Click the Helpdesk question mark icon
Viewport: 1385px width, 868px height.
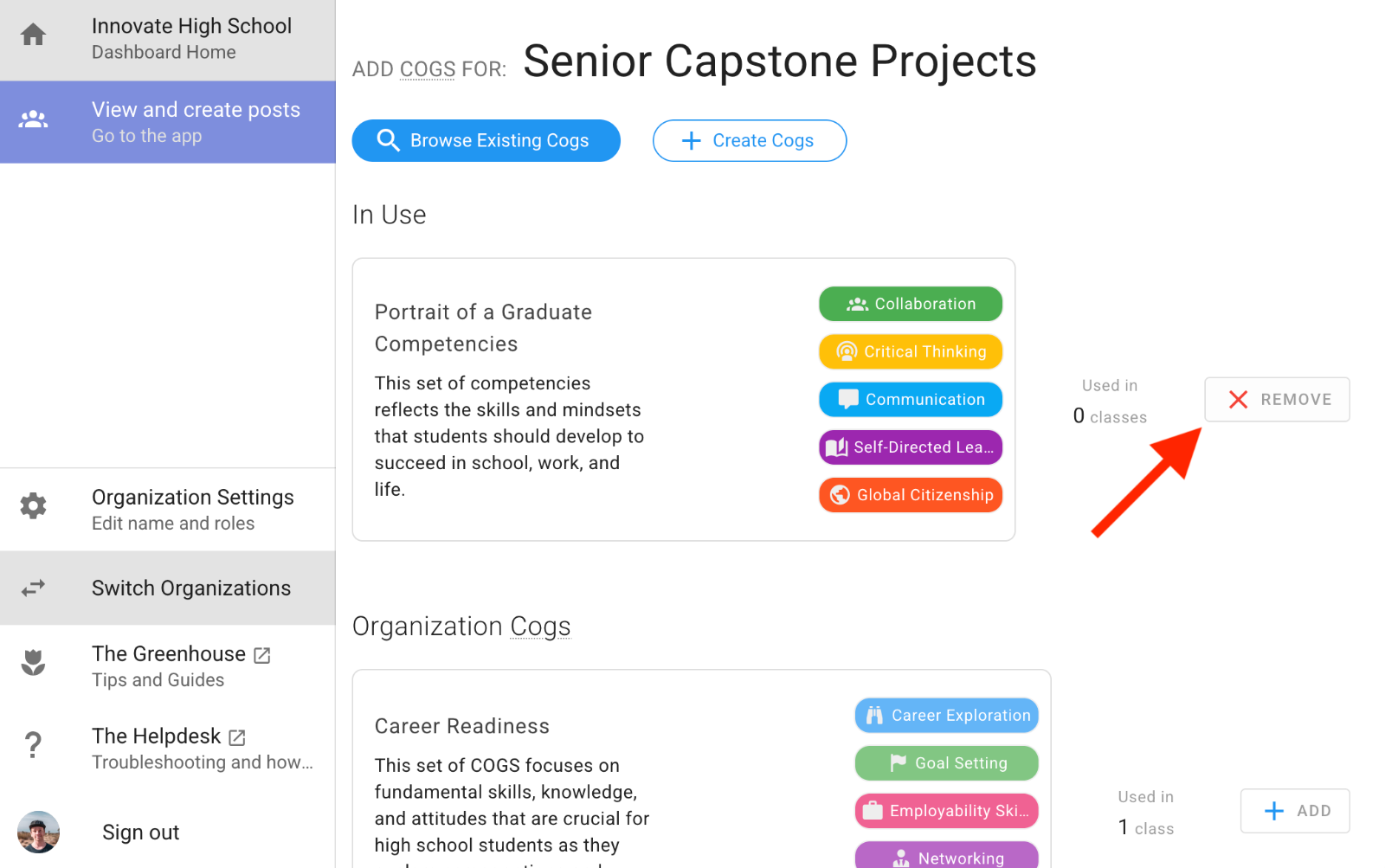coord(33,744)
